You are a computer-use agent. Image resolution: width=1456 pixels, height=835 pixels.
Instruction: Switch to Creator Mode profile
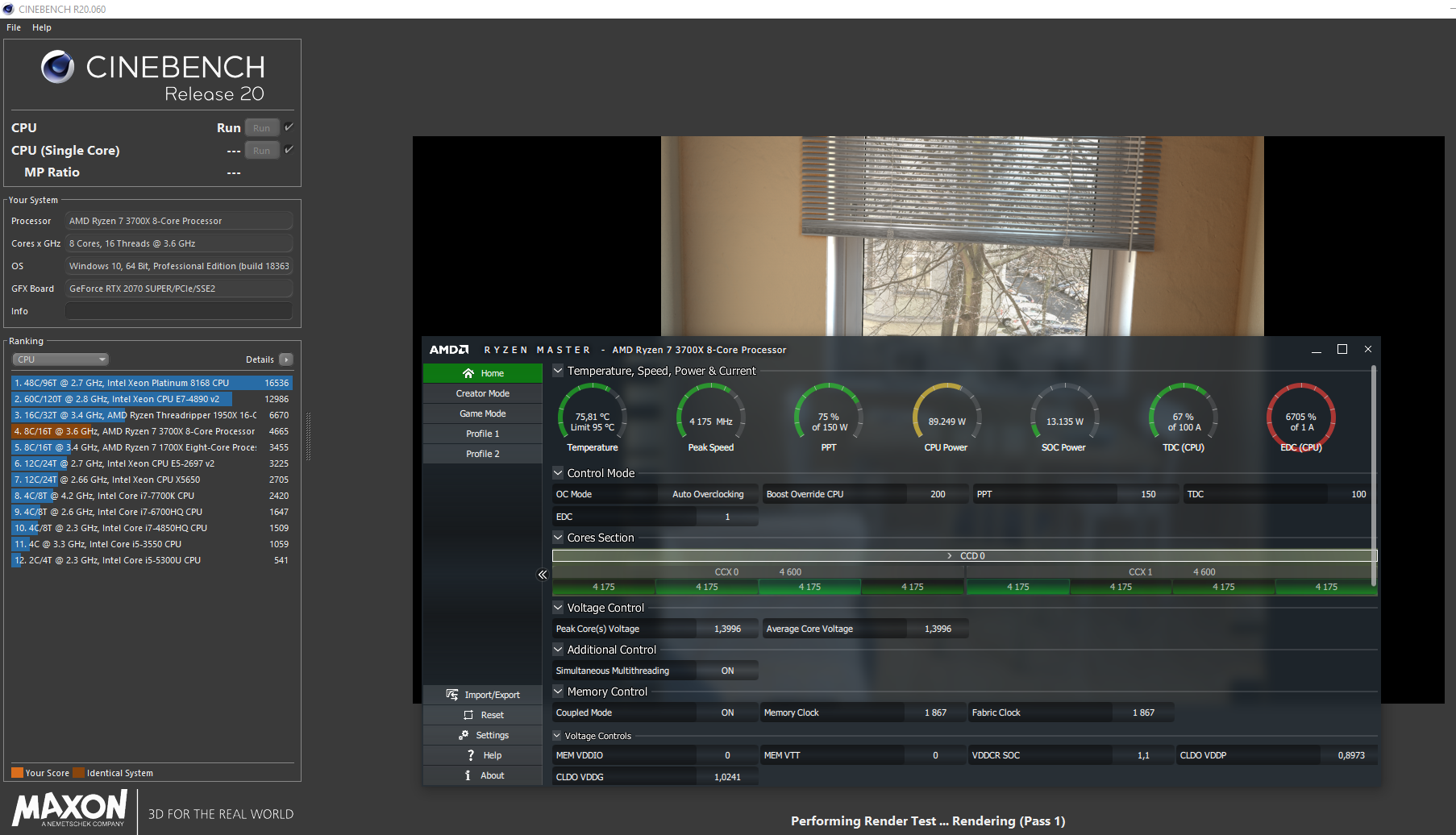[x=483, y=393]
